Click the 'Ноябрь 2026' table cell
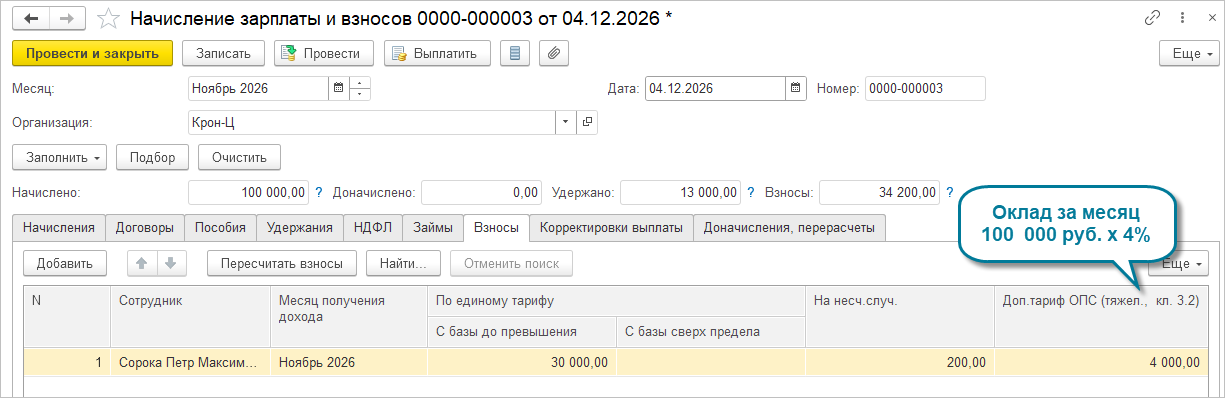 (x=348, y=363)
